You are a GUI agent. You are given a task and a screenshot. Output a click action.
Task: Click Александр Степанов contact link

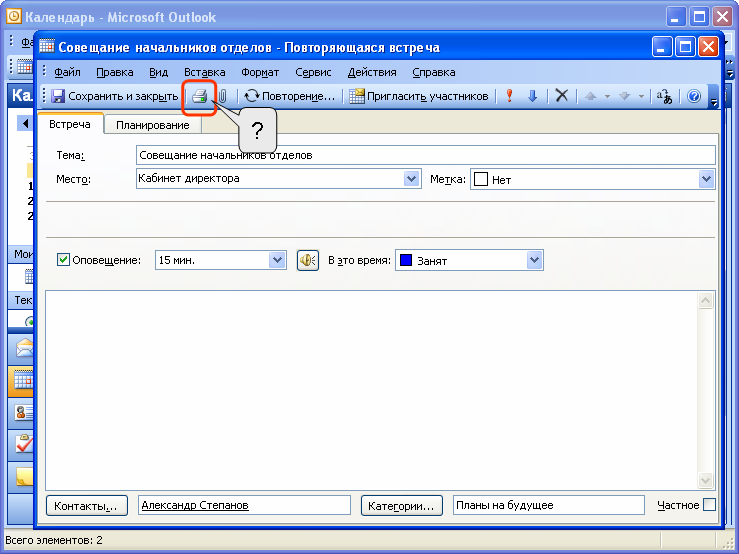(x=195, y=505)
